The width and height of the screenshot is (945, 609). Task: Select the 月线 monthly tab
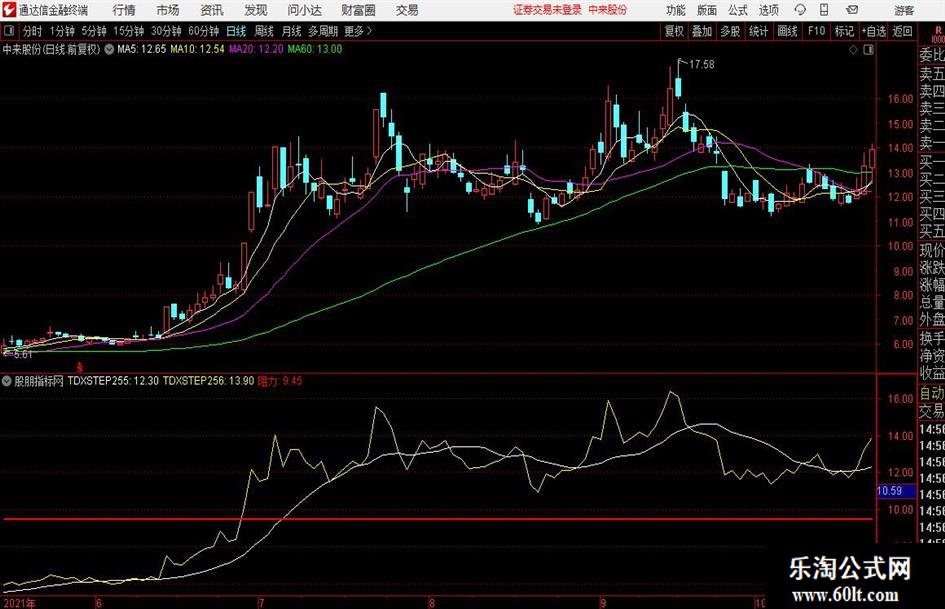point(292,31)
